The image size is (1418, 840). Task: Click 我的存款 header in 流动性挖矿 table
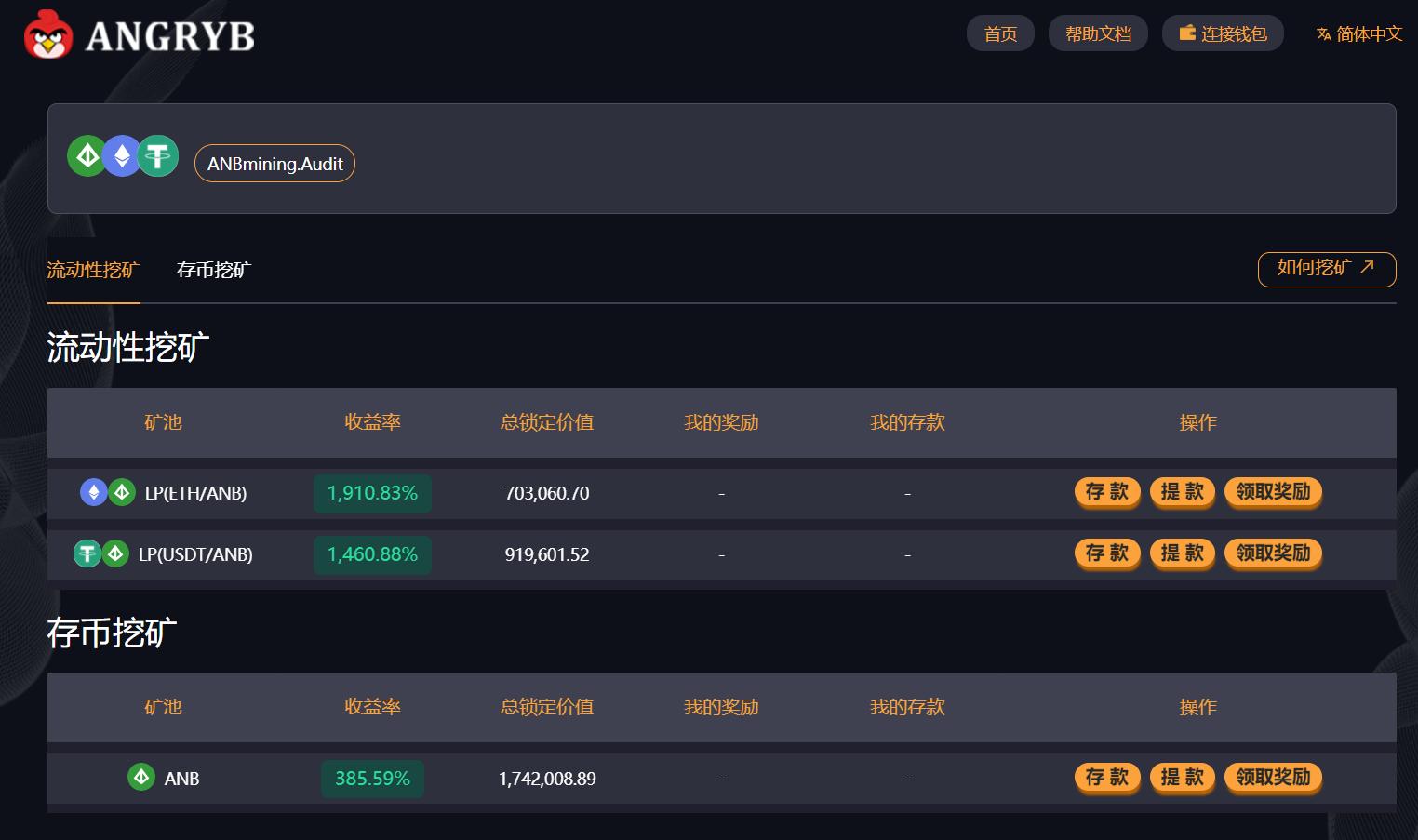click(x=907, y=422)
